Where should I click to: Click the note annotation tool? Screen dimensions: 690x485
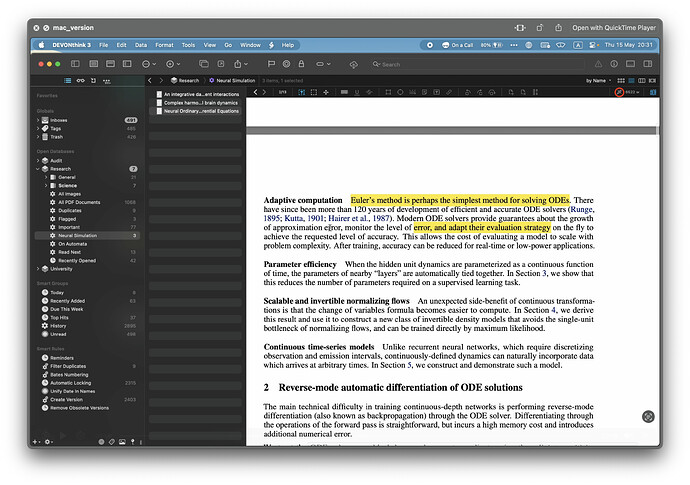(424, 92)
